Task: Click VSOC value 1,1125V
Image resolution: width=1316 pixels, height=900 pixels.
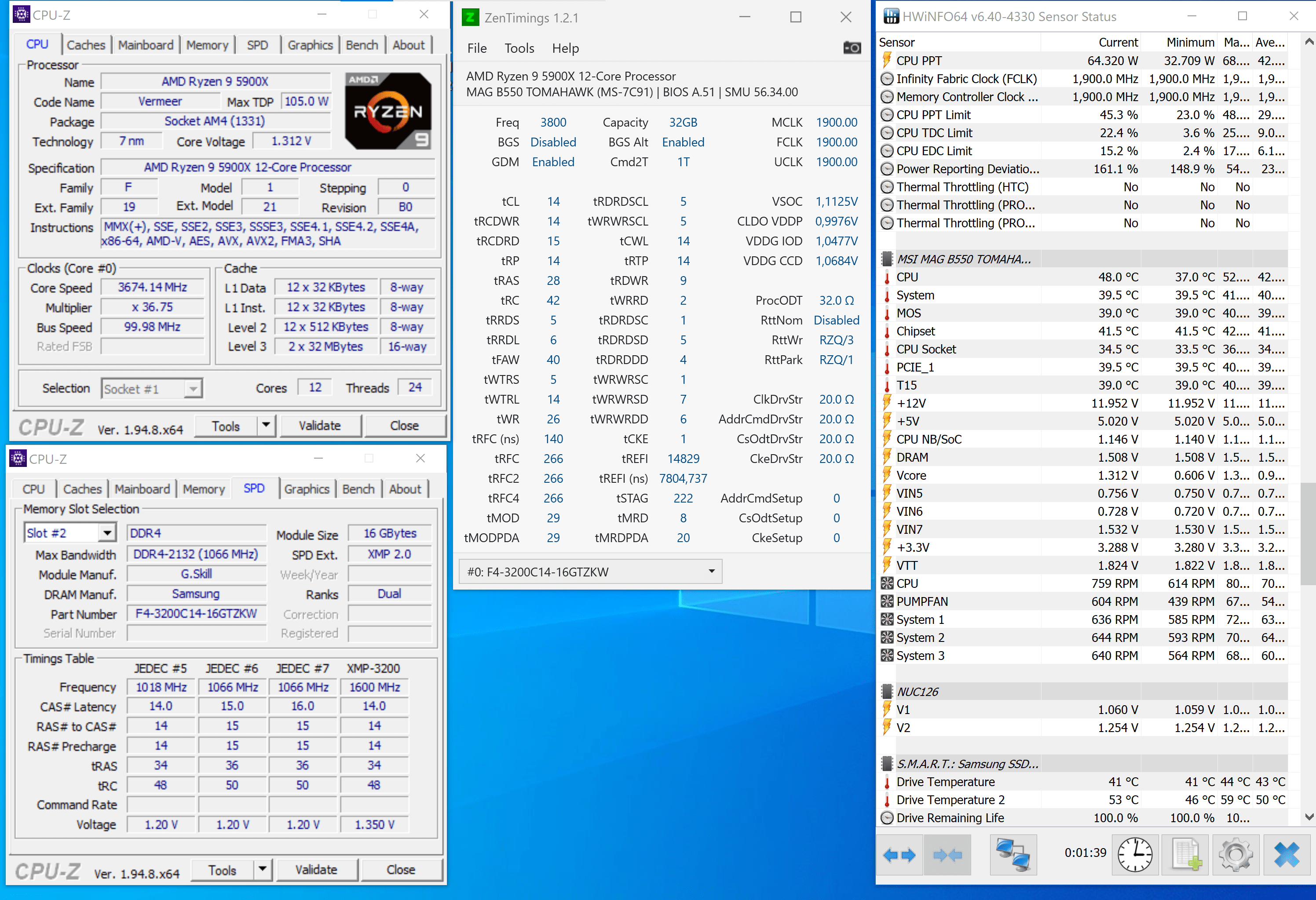Action: pos(837,201)
